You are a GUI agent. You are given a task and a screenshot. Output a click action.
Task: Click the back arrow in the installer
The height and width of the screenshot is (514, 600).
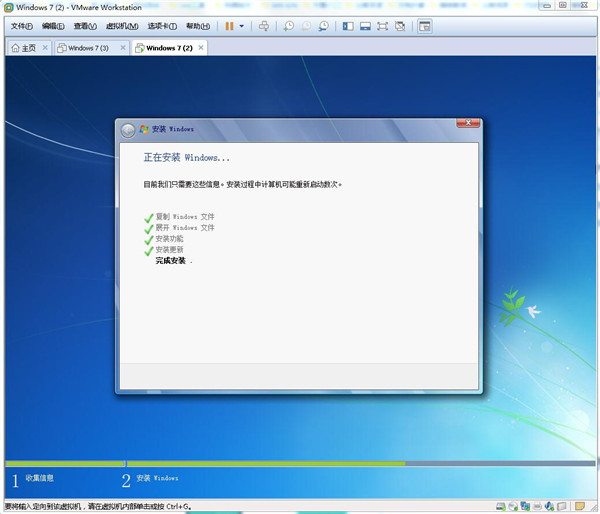(x=128, y=131)
